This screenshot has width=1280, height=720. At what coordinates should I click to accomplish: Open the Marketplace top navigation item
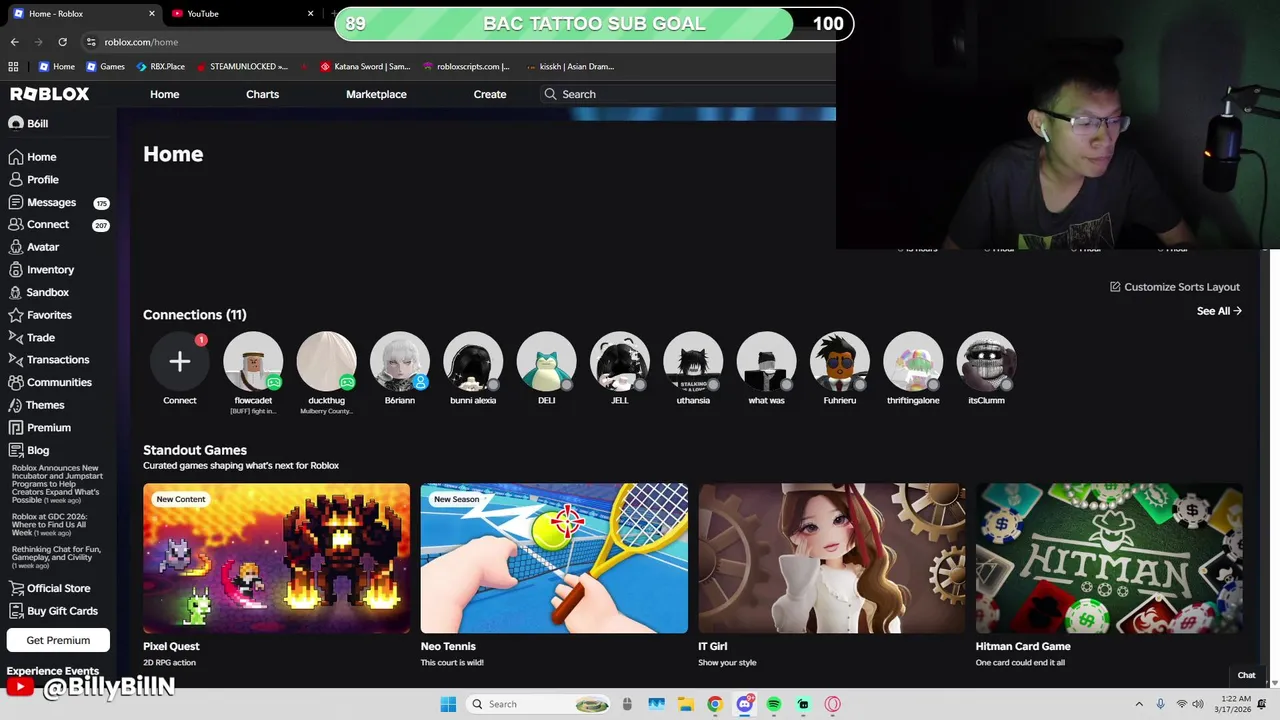376,94
